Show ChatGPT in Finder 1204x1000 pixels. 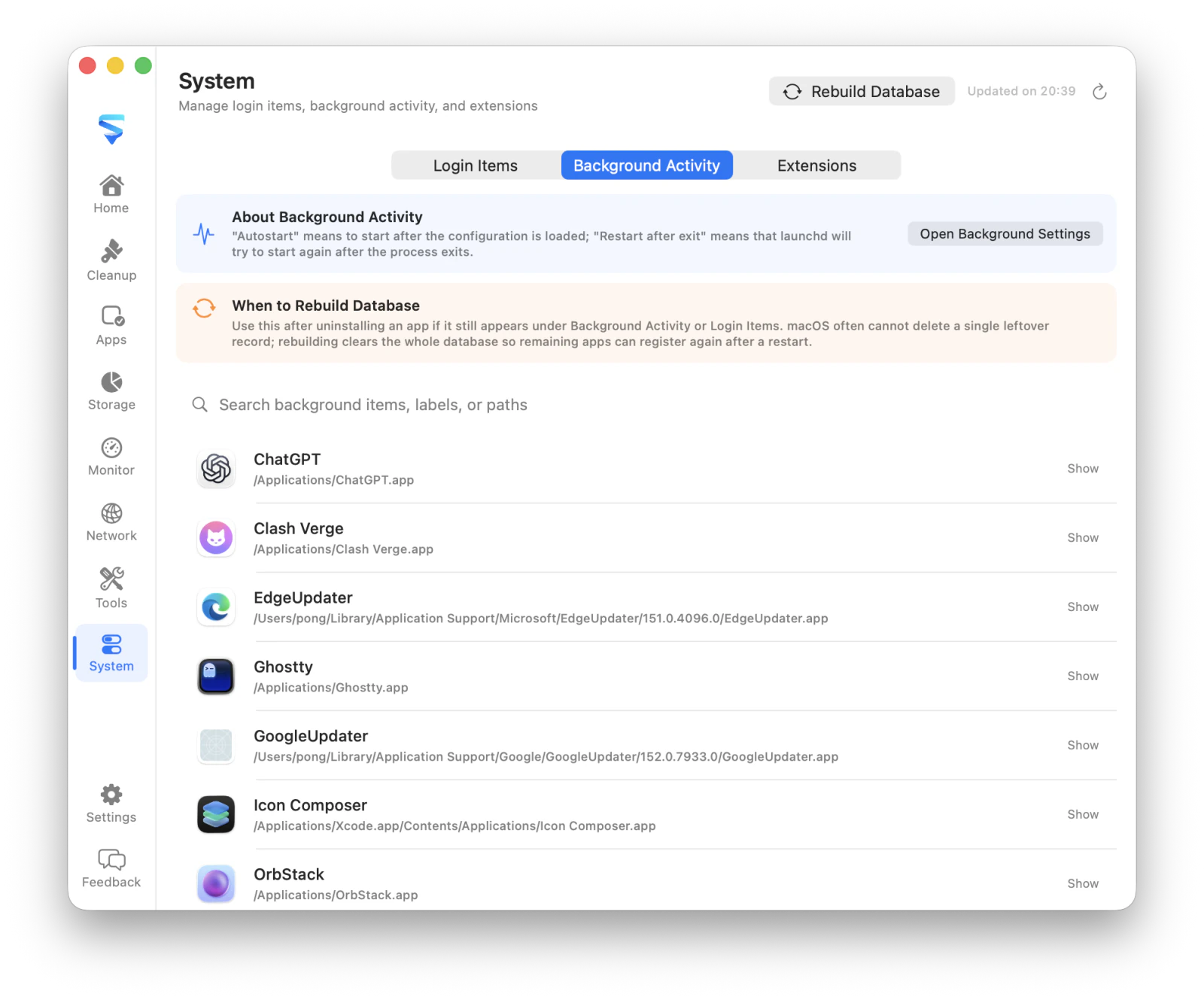tap(1083, 469)
